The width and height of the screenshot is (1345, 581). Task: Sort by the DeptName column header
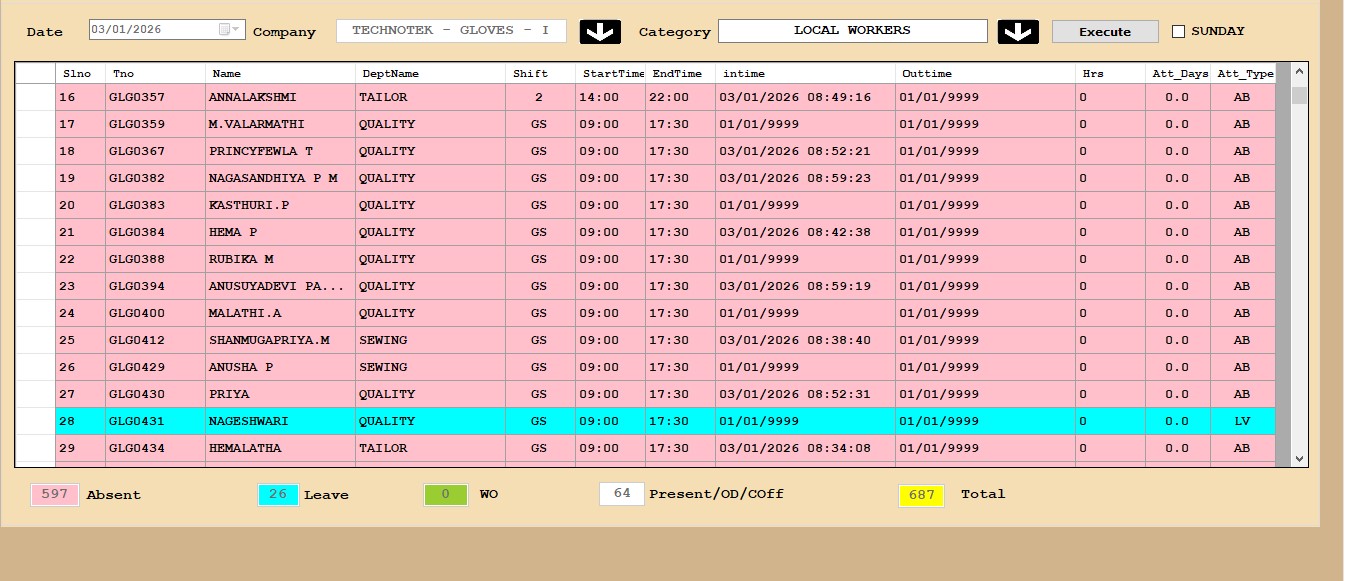(430, 73)
